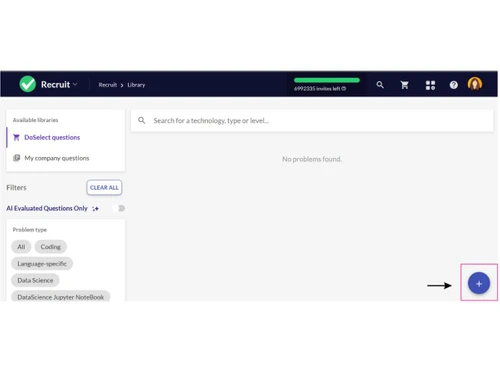
Task: Open the apps grid menu
Action: [430, 85]
